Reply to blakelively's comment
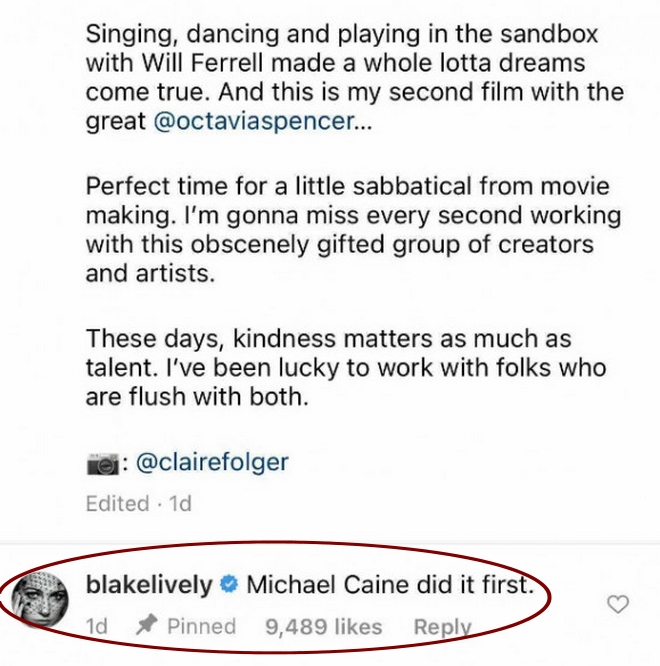 (x=442, y=627)
